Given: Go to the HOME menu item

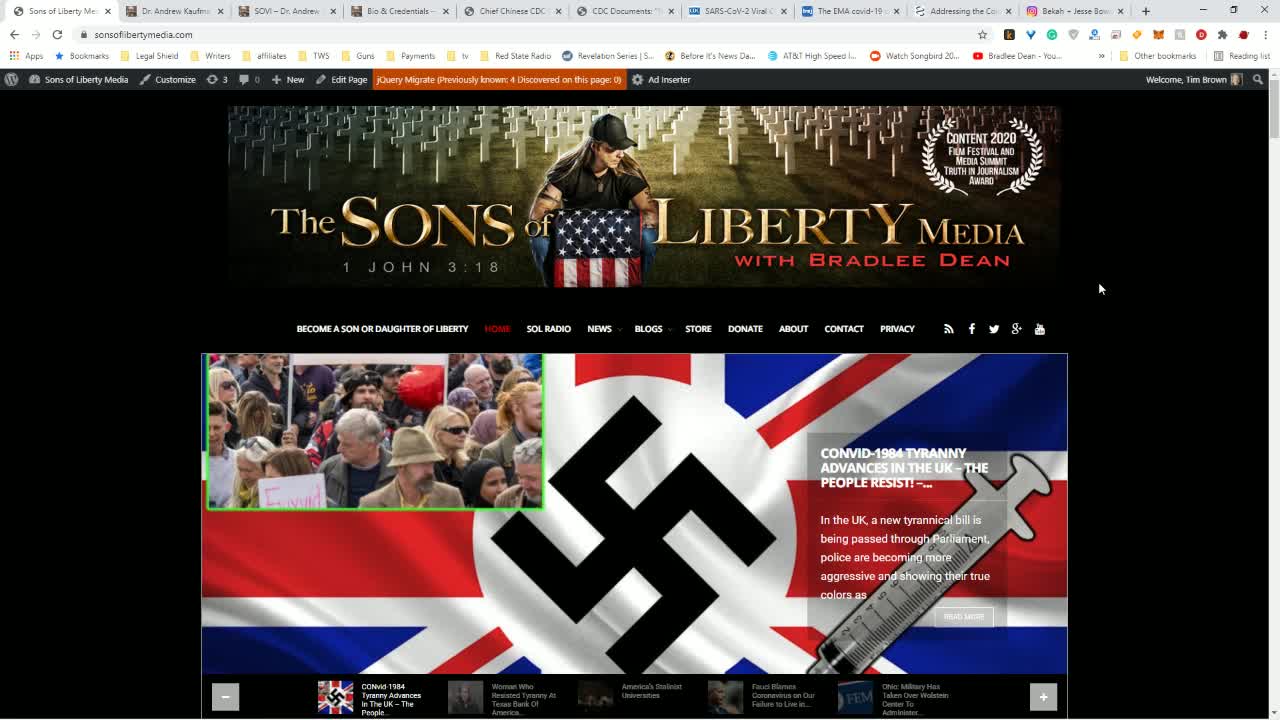Looking at the screenshot, I should 497,329.
